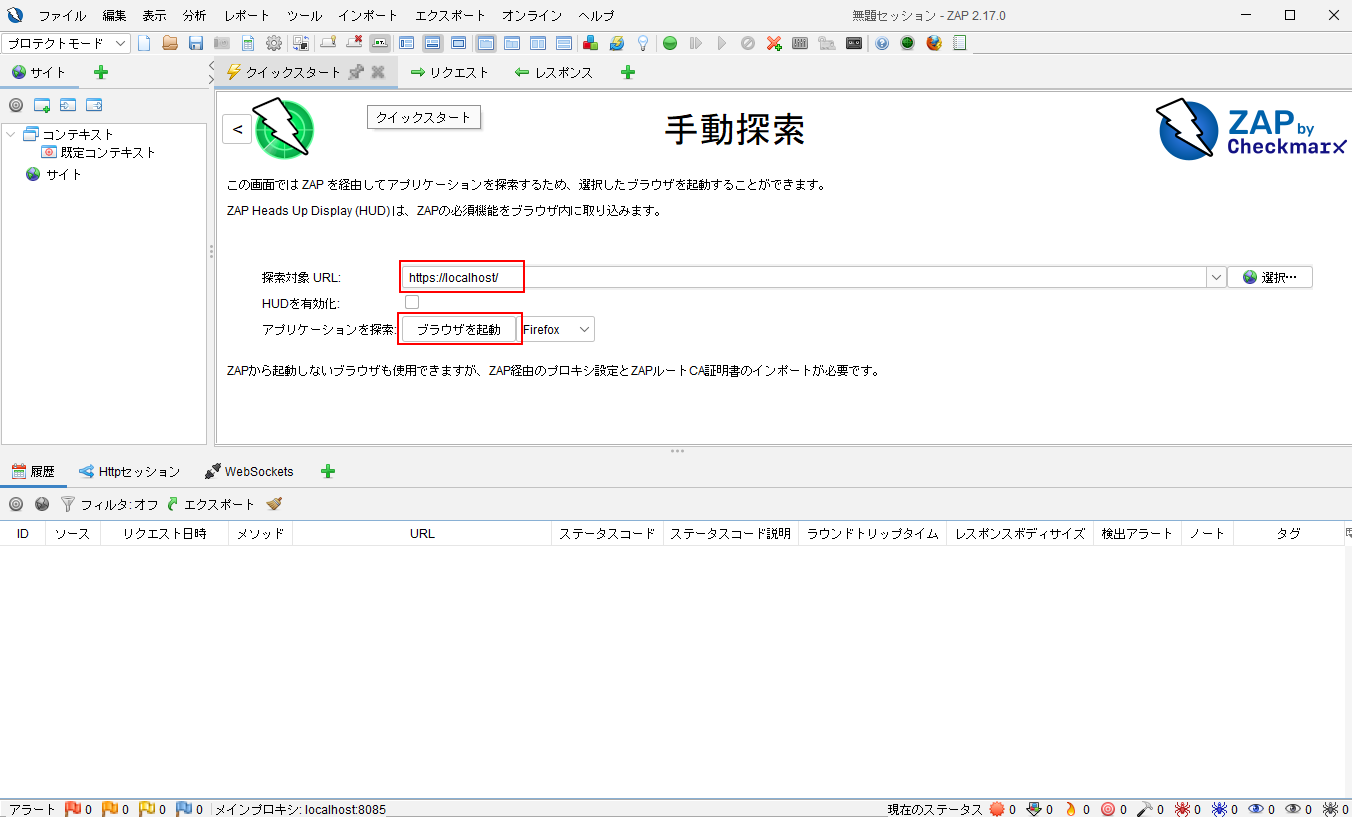The width and height of the screenshot is (1352, 818).
Task: Open the ファイル menu
Action: pos(62,16)
